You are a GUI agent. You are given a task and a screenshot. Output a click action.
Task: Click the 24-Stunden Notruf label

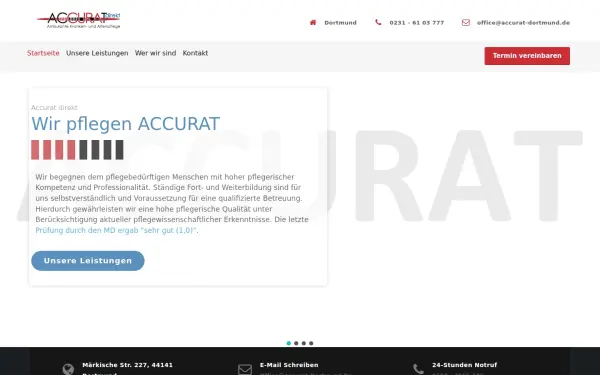(465, 365)
